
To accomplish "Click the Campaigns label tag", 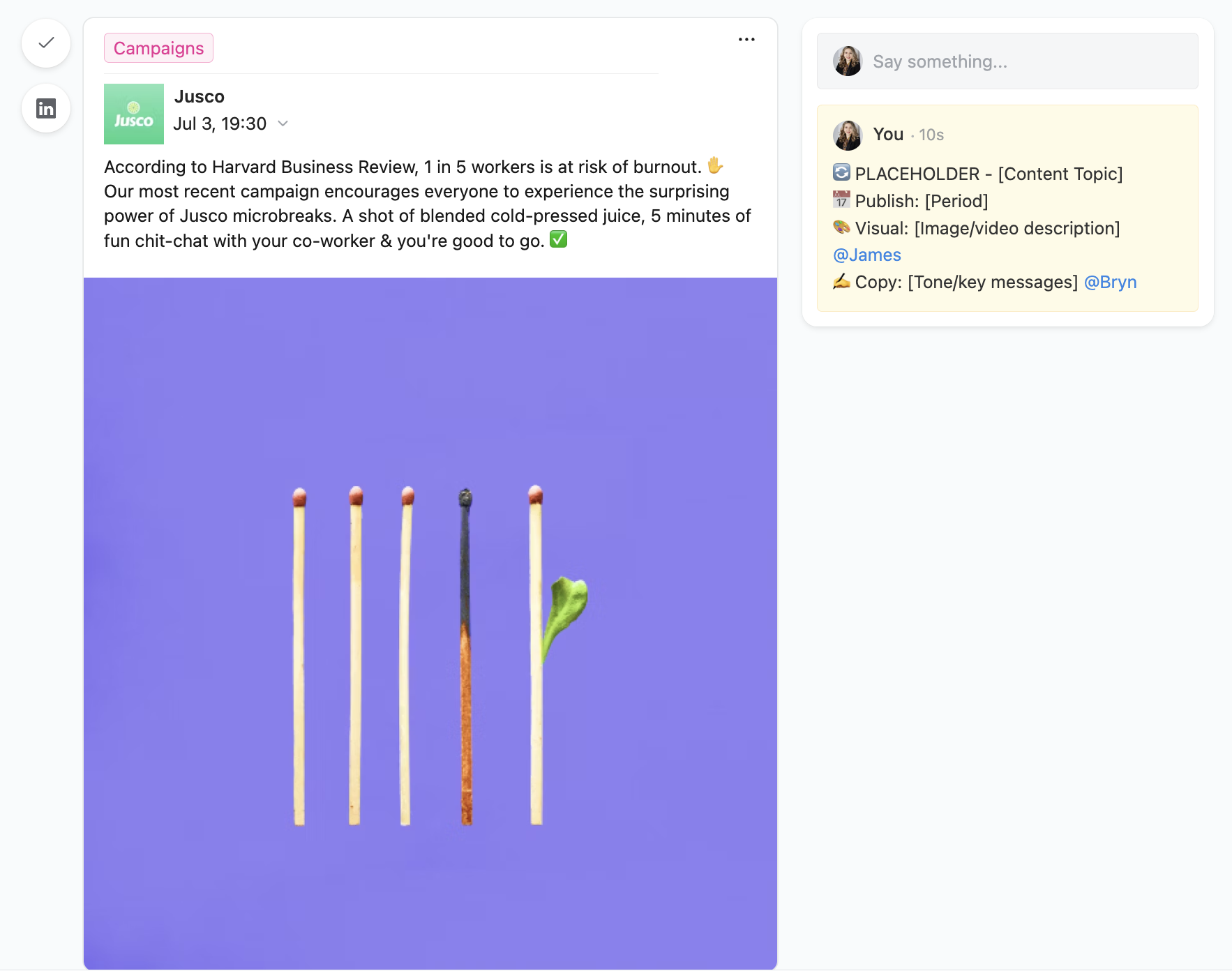I will coord(158,48).
